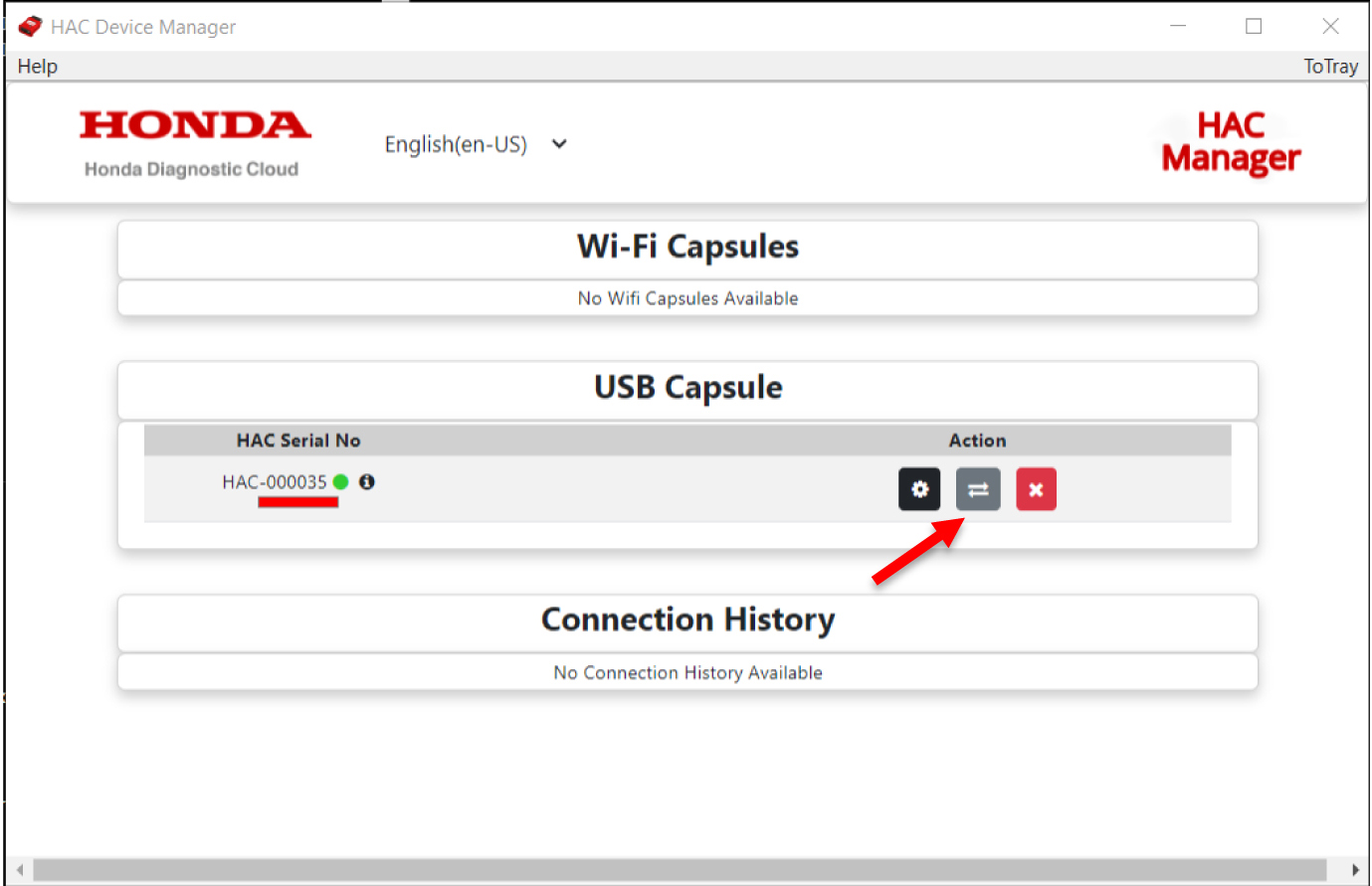Select the HAC-000035 serial number text
Viewport: 1372px width, 886px height.
coord(275,482)
